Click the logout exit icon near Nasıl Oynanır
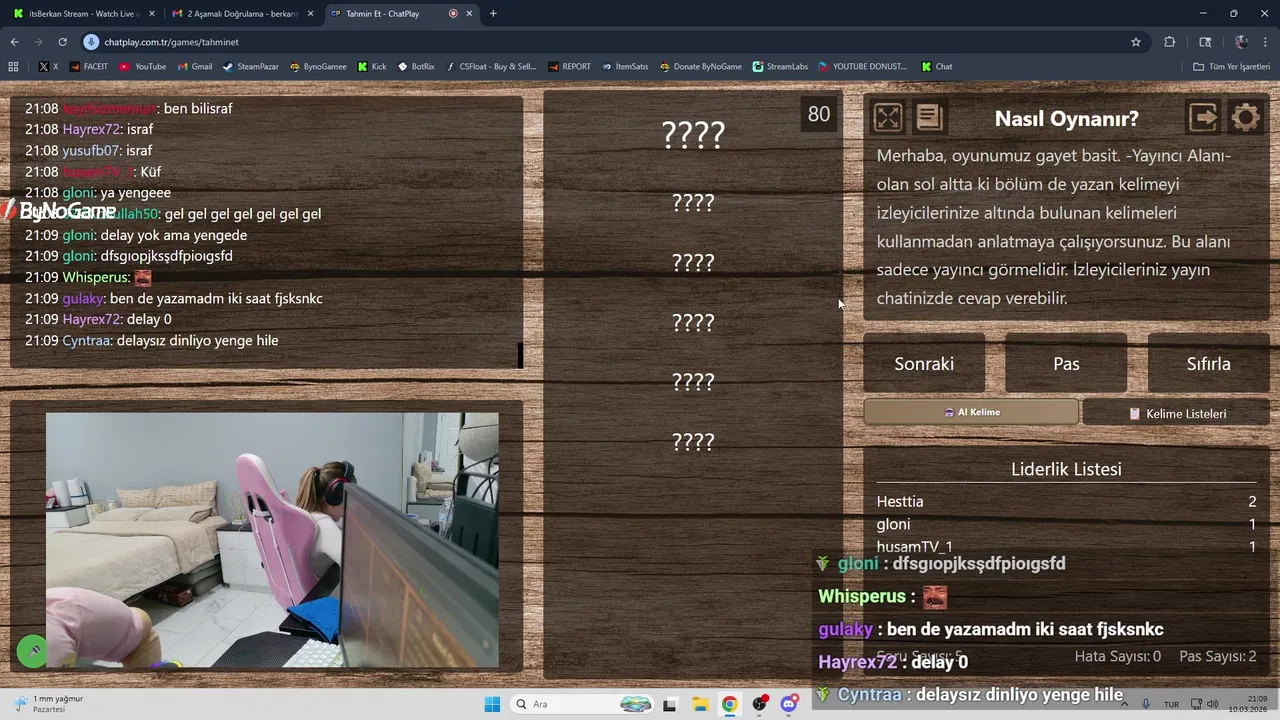 click(1203, 118)
